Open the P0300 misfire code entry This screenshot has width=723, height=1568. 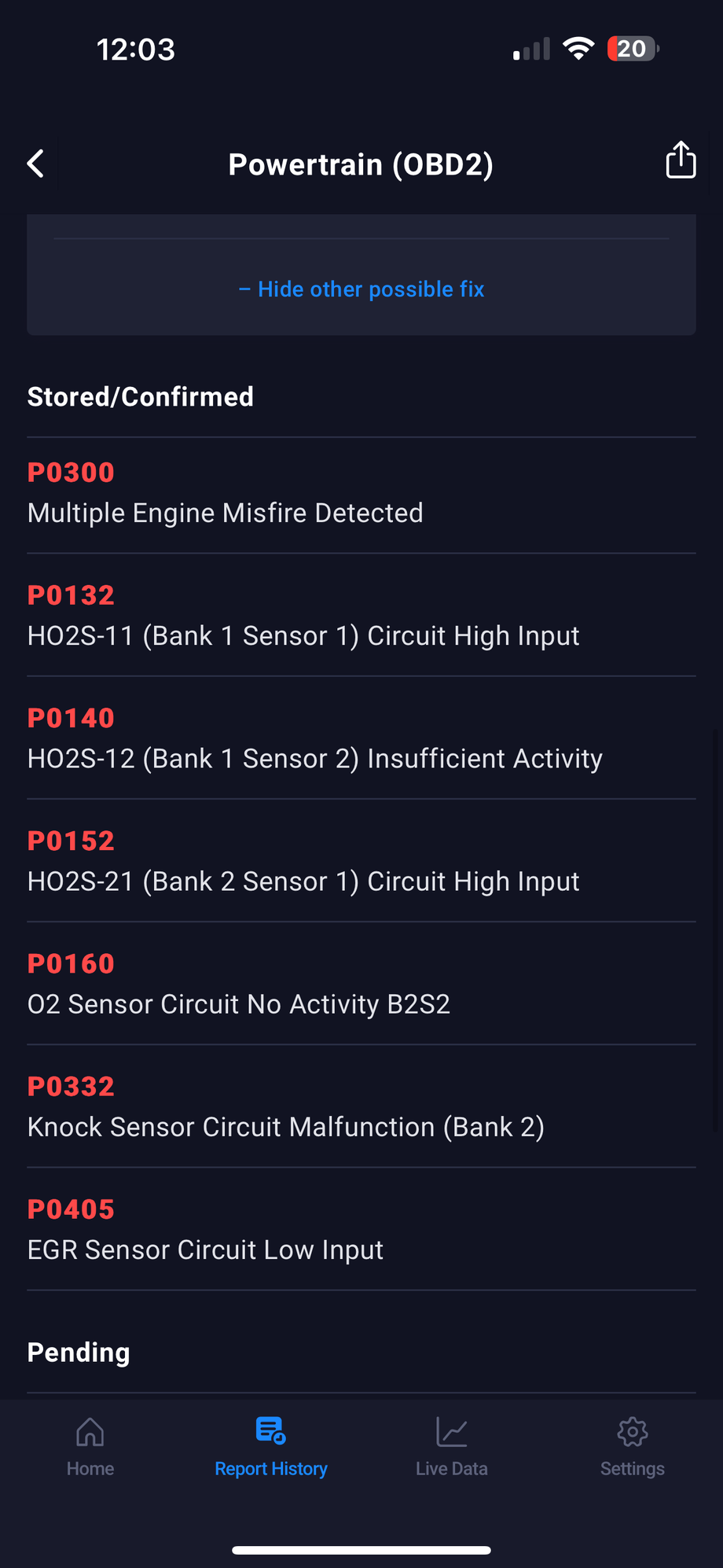coord(226,494)
